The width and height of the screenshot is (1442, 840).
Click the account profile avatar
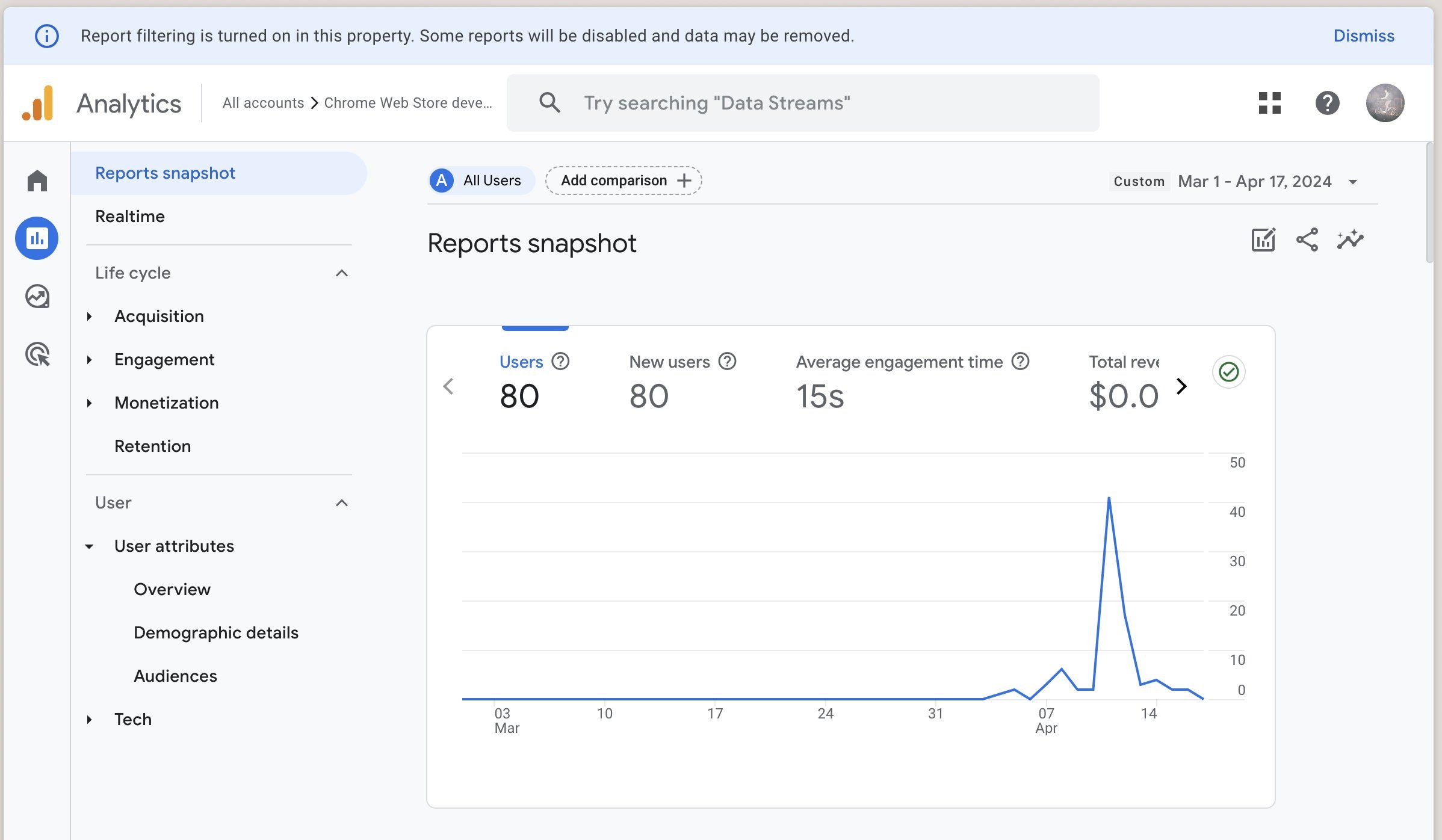(x=1385, y=103)
